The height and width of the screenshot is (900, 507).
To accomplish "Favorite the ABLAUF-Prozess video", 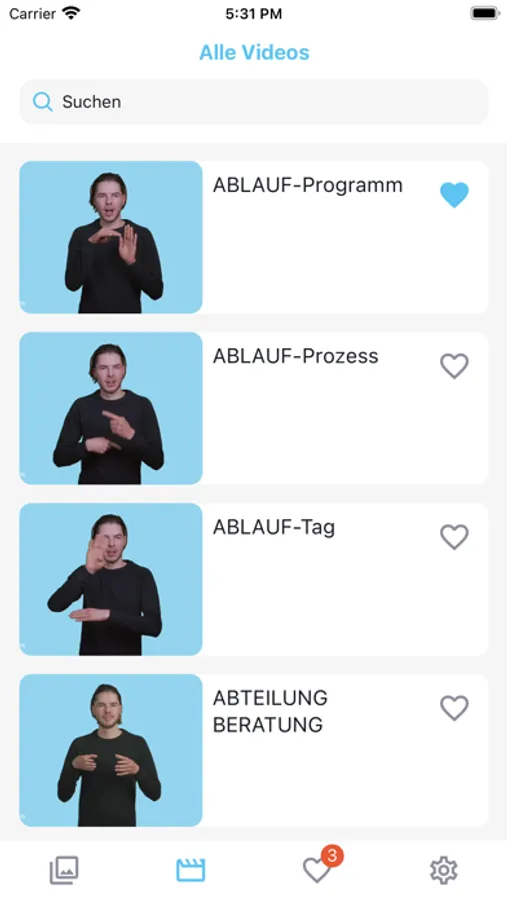I will pos(454,366).
